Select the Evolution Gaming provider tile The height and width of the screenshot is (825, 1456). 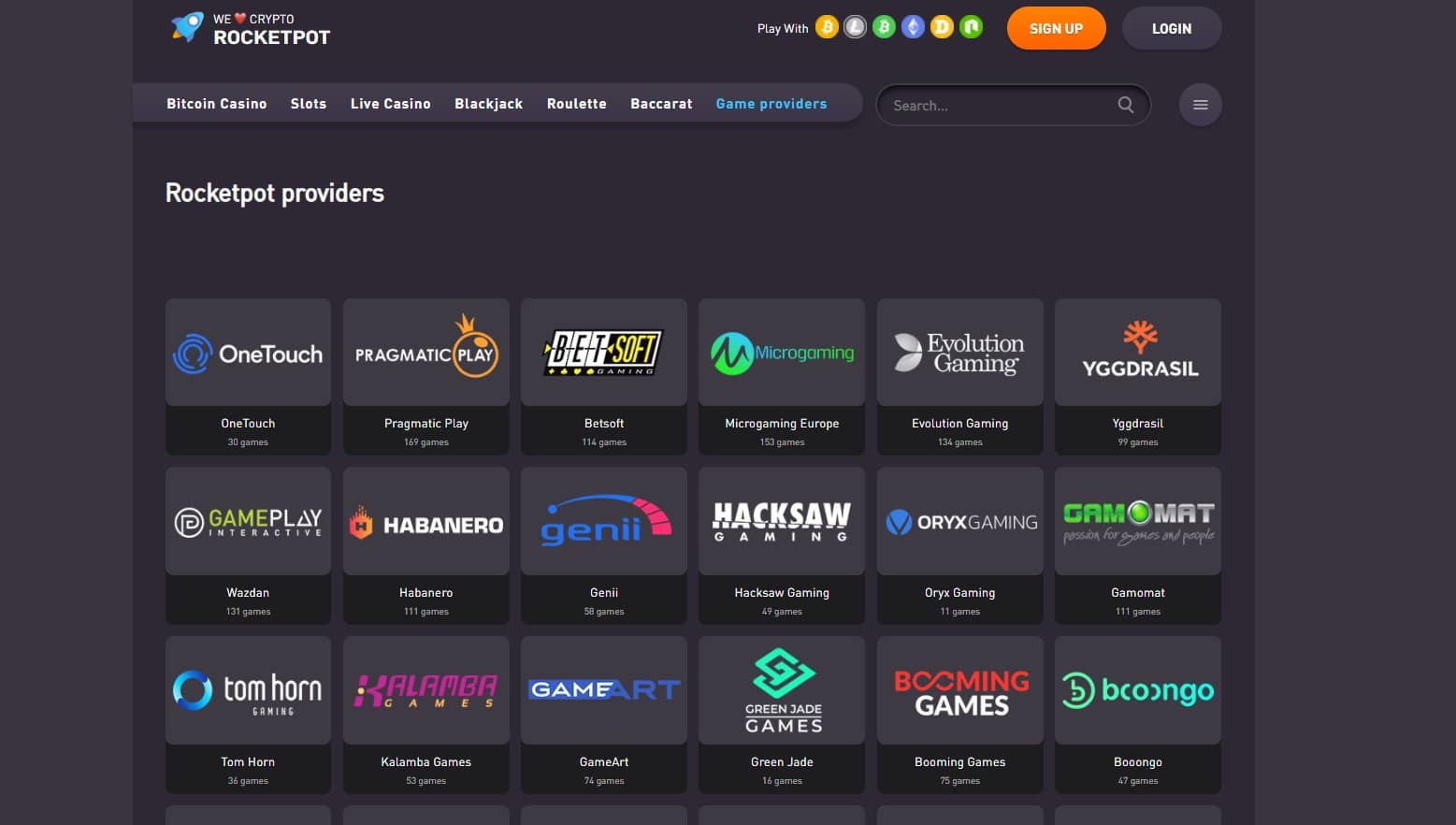[959, 376]
